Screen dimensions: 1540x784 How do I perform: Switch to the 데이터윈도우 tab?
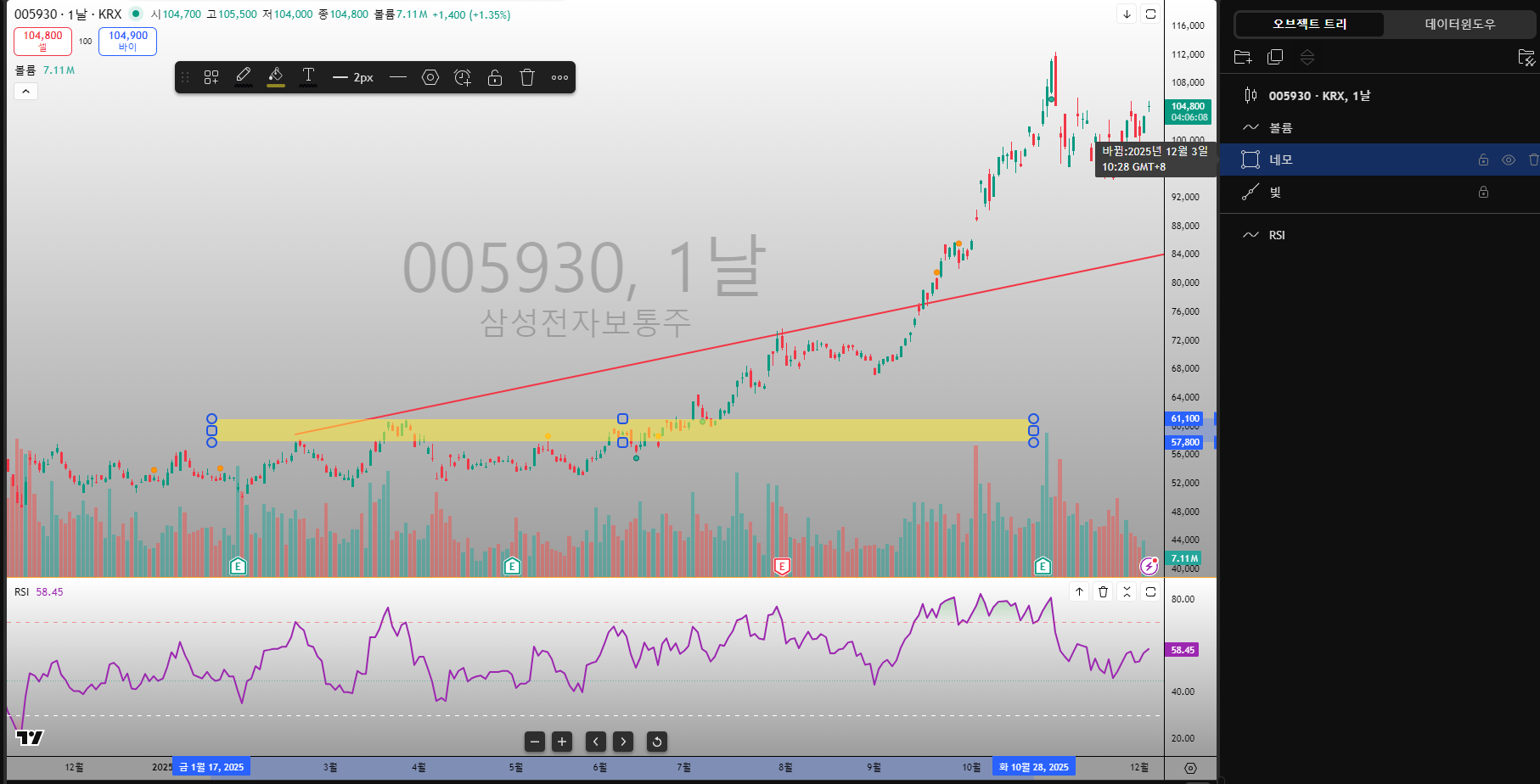tap(1459, 24)
